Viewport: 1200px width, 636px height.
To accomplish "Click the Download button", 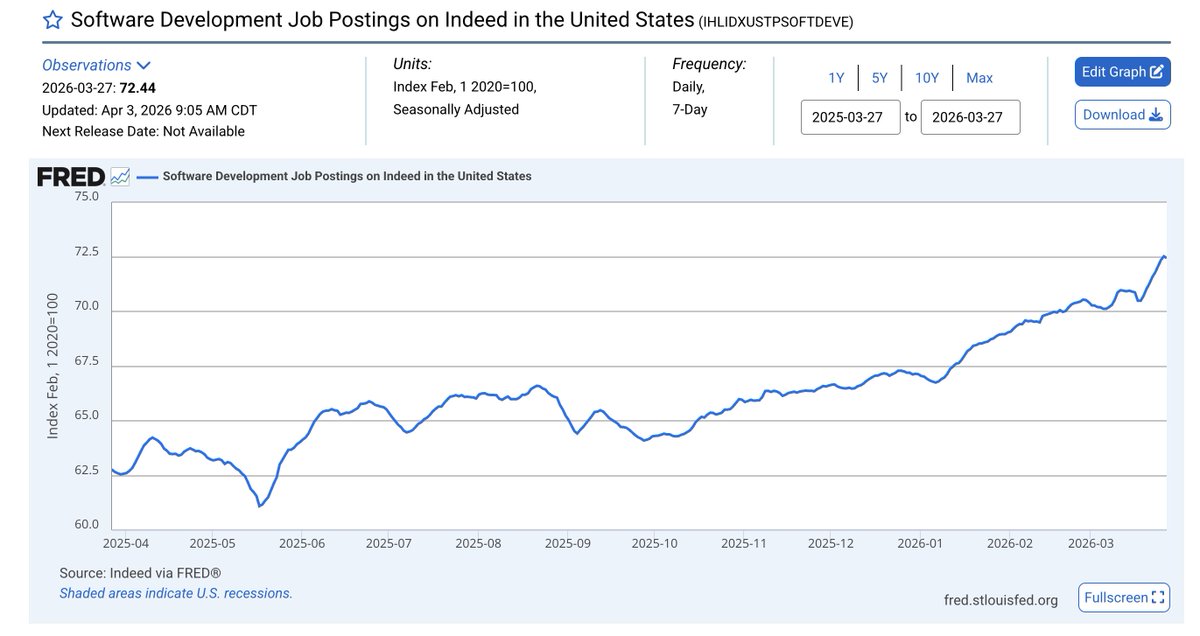I will tap(1123, 115).
